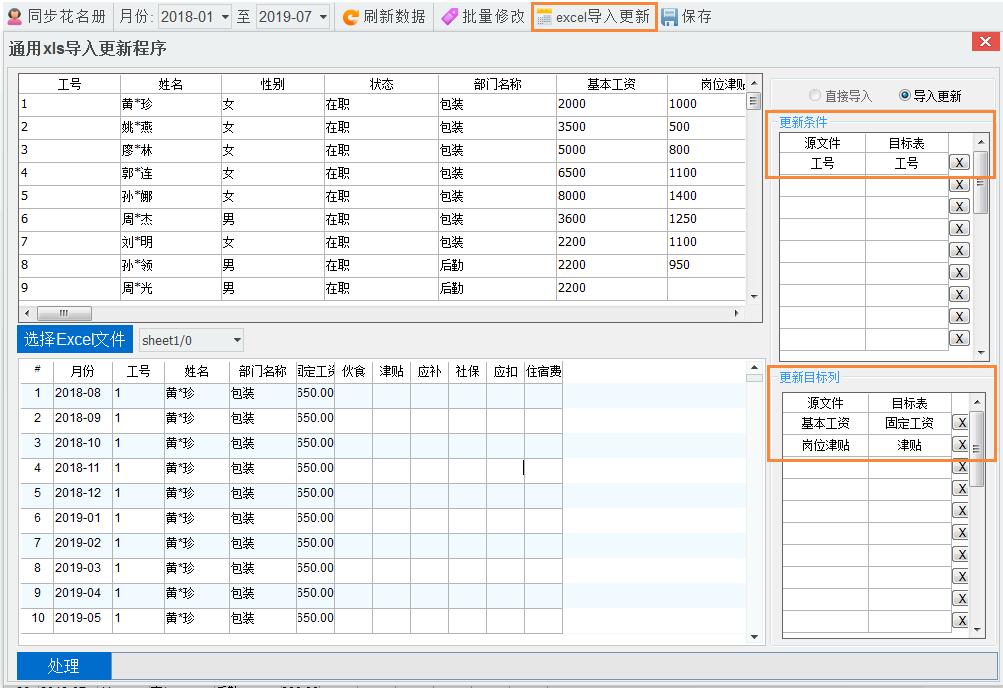Click the 社保 column header in lower table

pos(468,371)
